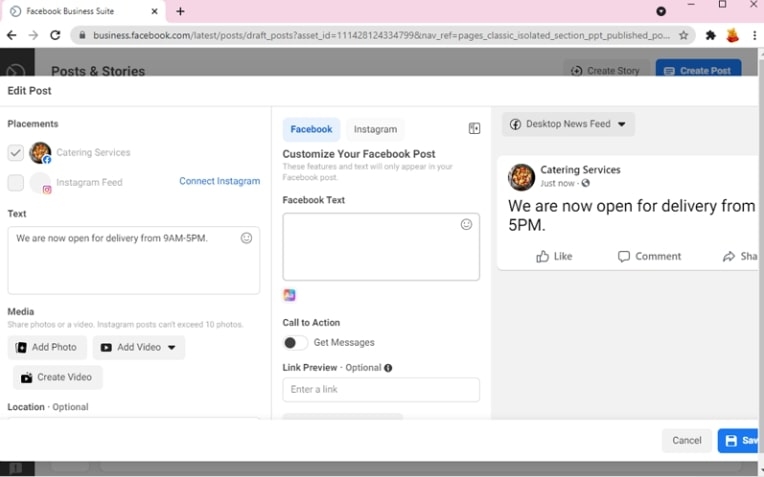Open the colorful background icon below Facebook Text
This screenshot has height=477, width=764.
click(x=289, y=295)
